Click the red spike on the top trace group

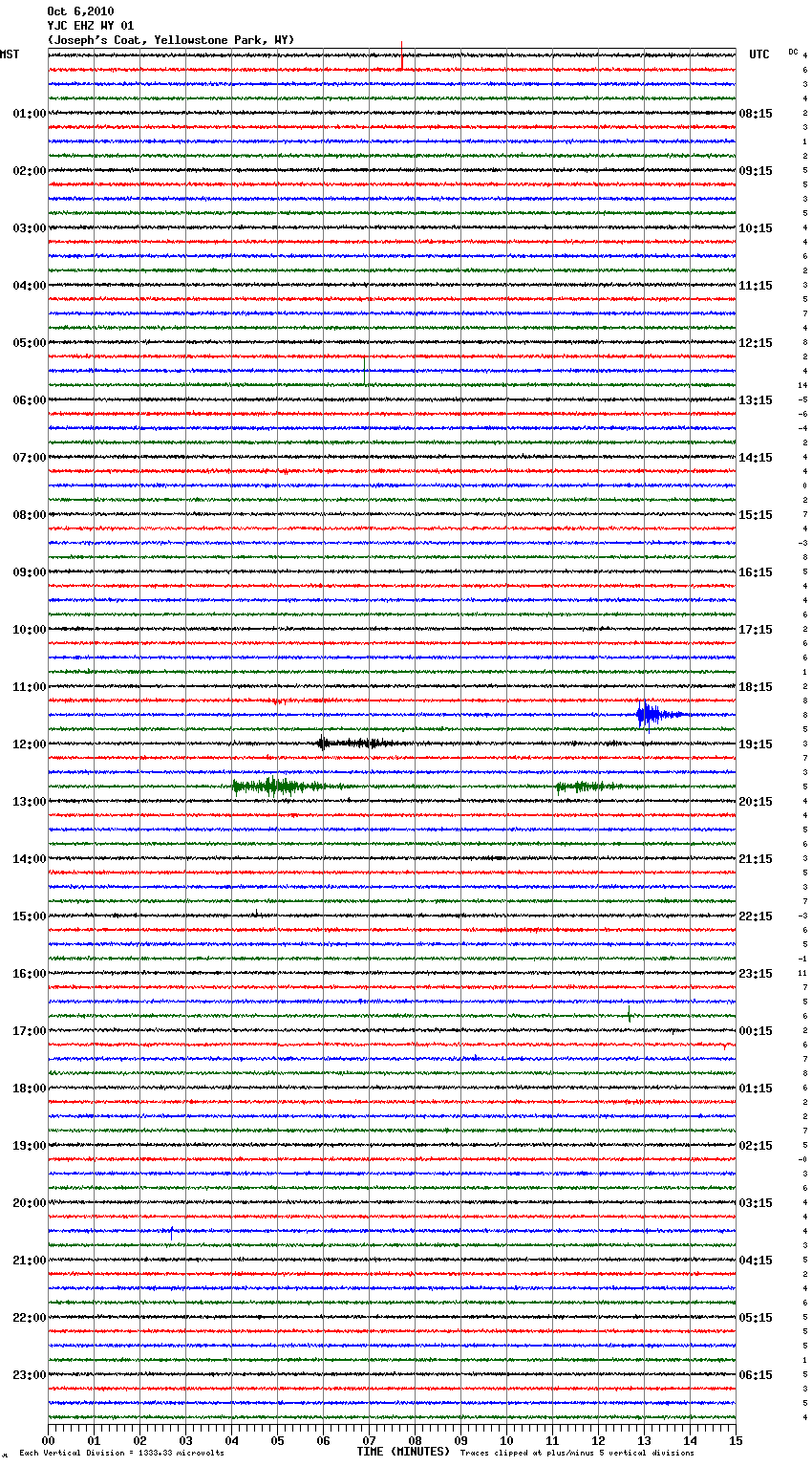point(402,55)
